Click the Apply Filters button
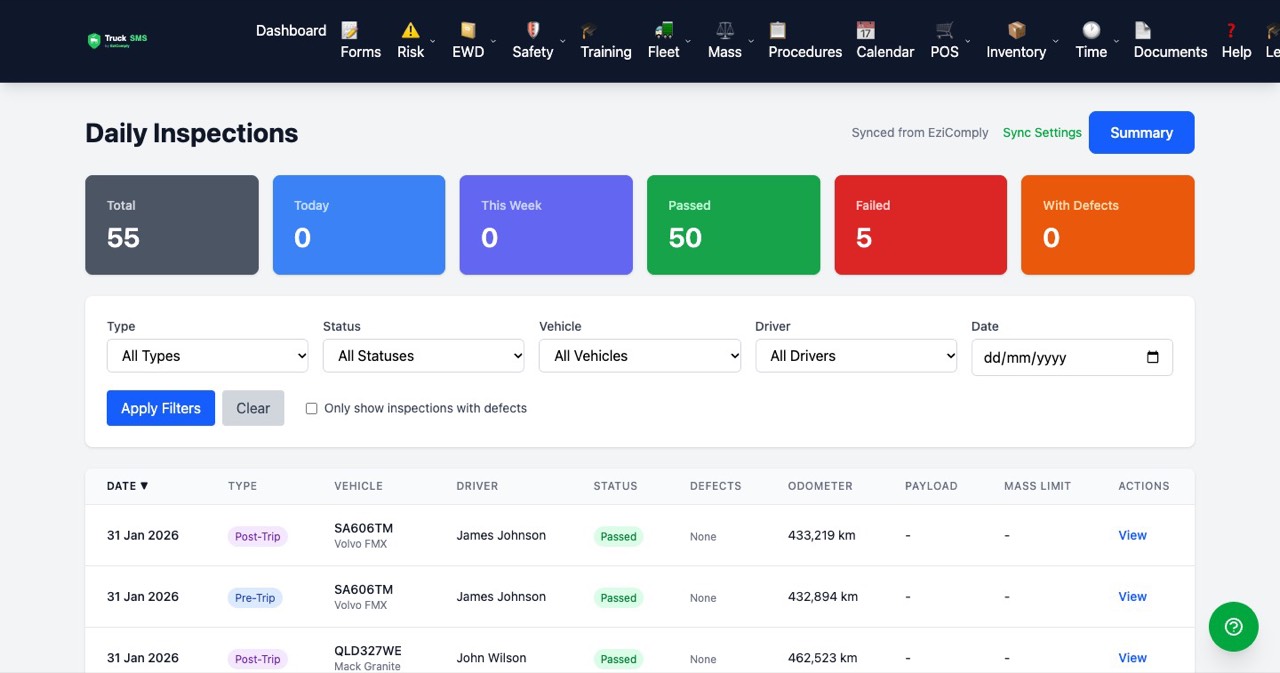The width and height of the screenshot is (1280, 673). [x=161, y=408]
